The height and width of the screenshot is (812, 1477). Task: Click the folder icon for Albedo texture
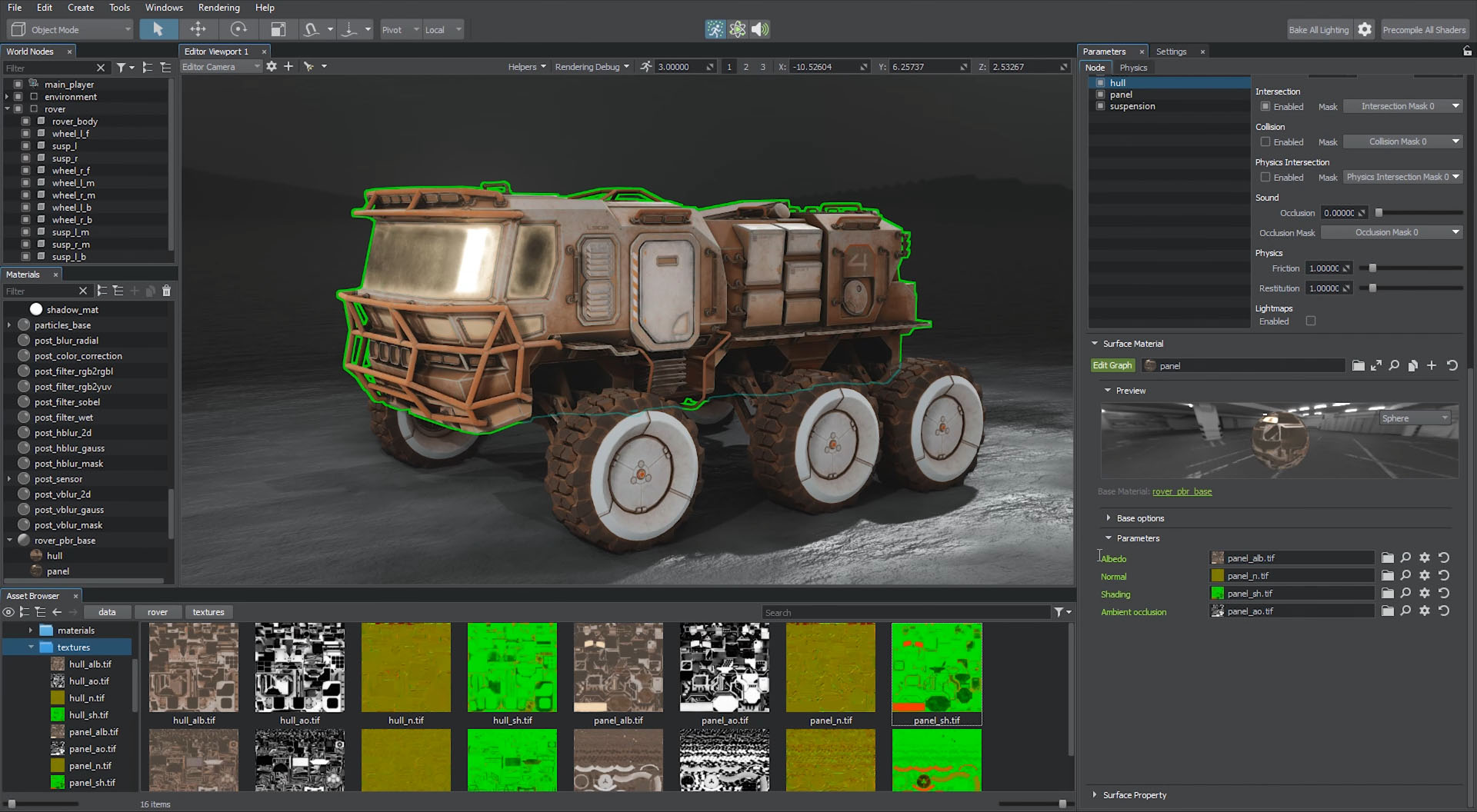[x=1387, y=558]
